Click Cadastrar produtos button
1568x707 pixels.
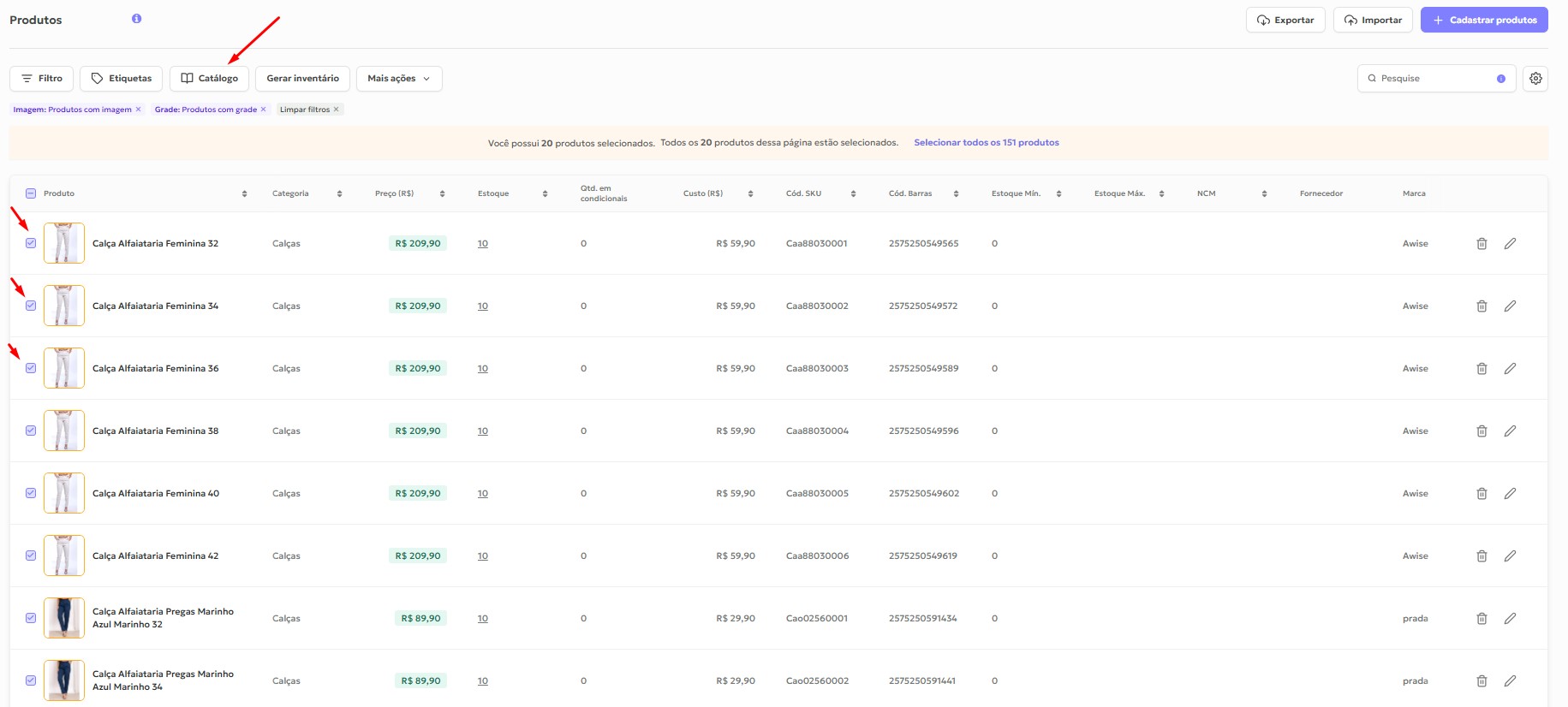pos(1484,20)
